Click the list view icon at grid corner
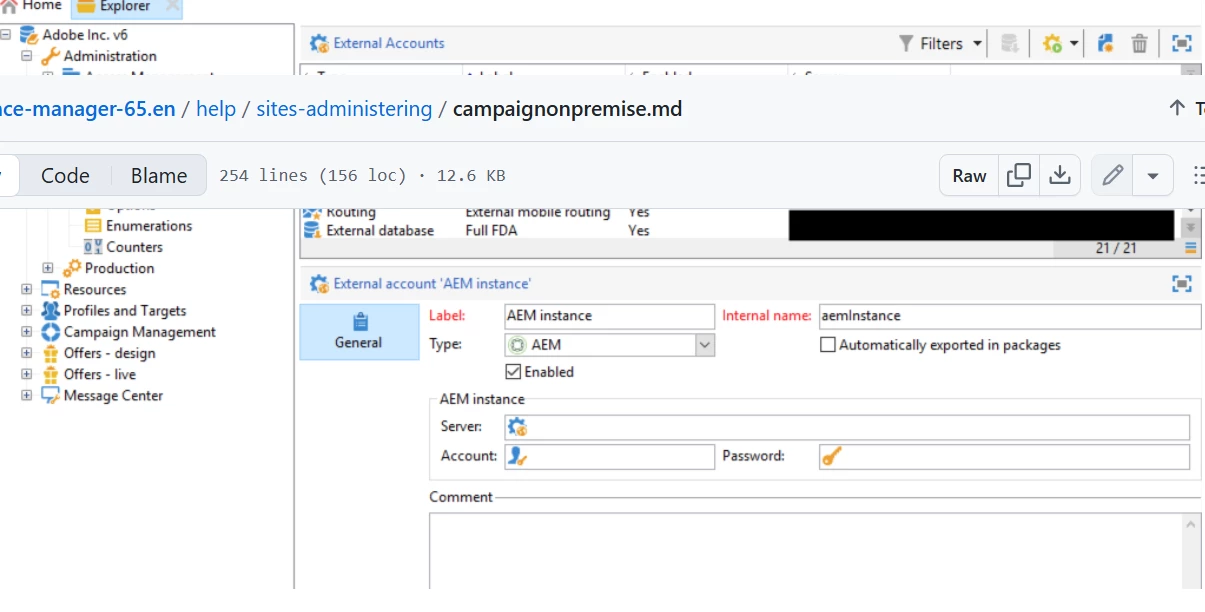The height and width of the screenshot is (612, 1205). tap(1191, 248)
